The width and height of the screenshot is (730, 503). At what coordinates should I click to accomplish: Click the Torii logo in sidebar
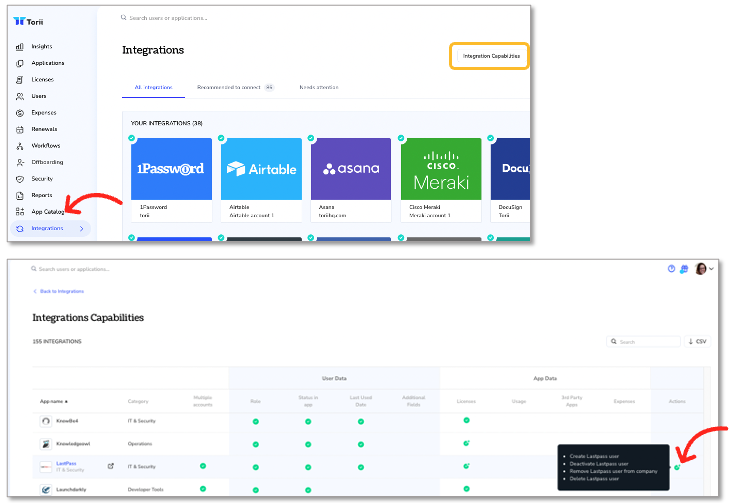28,21
